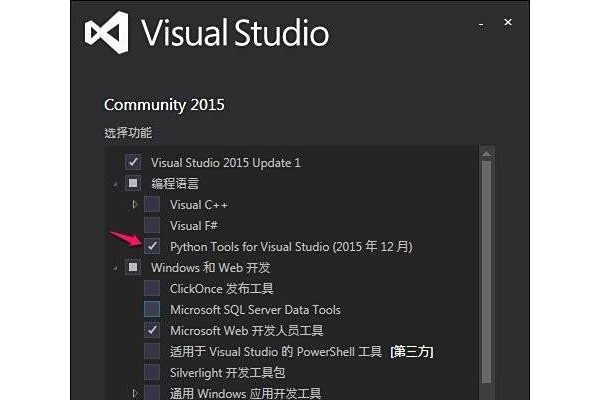This screenshot has width=600, height=400.
Task: Toggle the Windows 和 Web 开发 checkbox
Action: [133, 267]
